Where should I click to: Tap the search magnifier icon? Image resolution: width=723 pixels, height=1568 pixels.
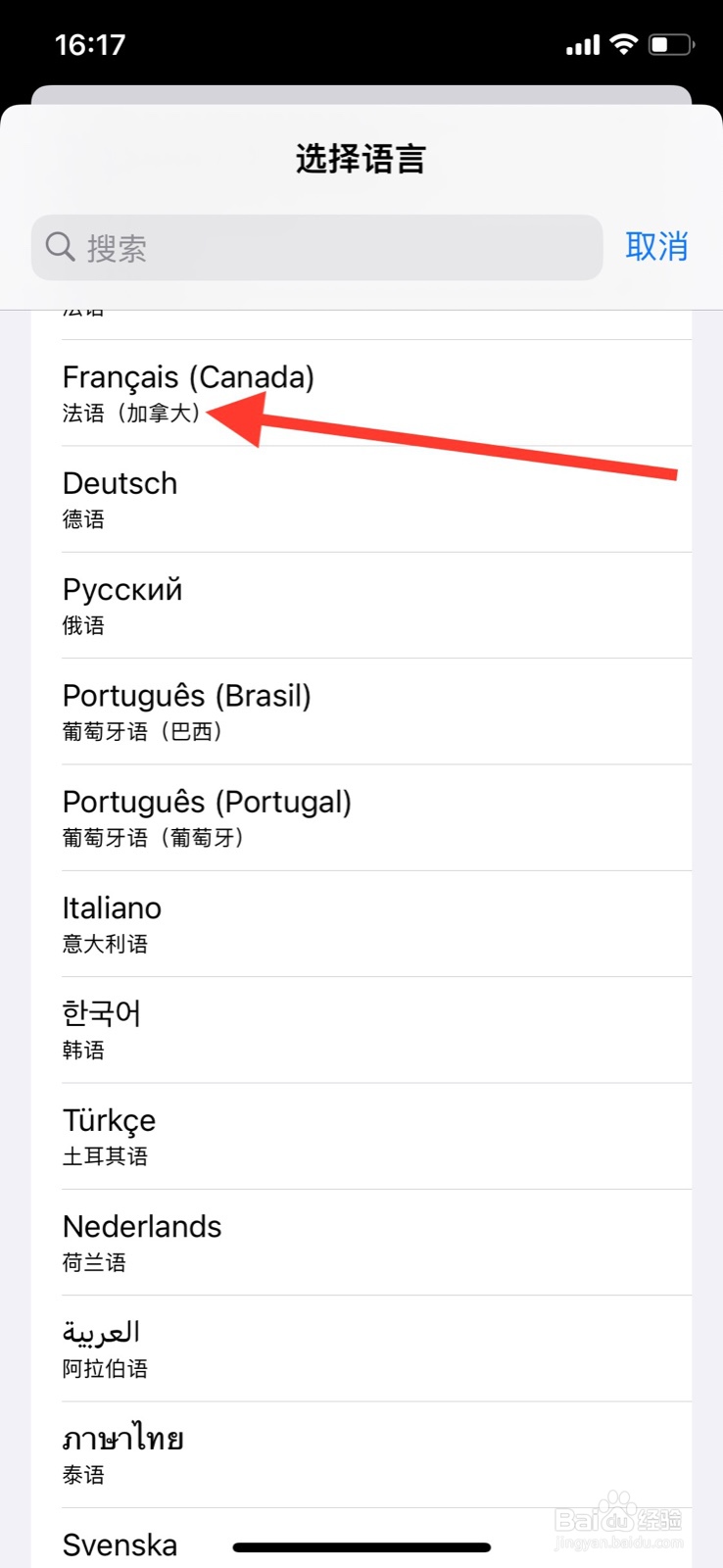61,247
